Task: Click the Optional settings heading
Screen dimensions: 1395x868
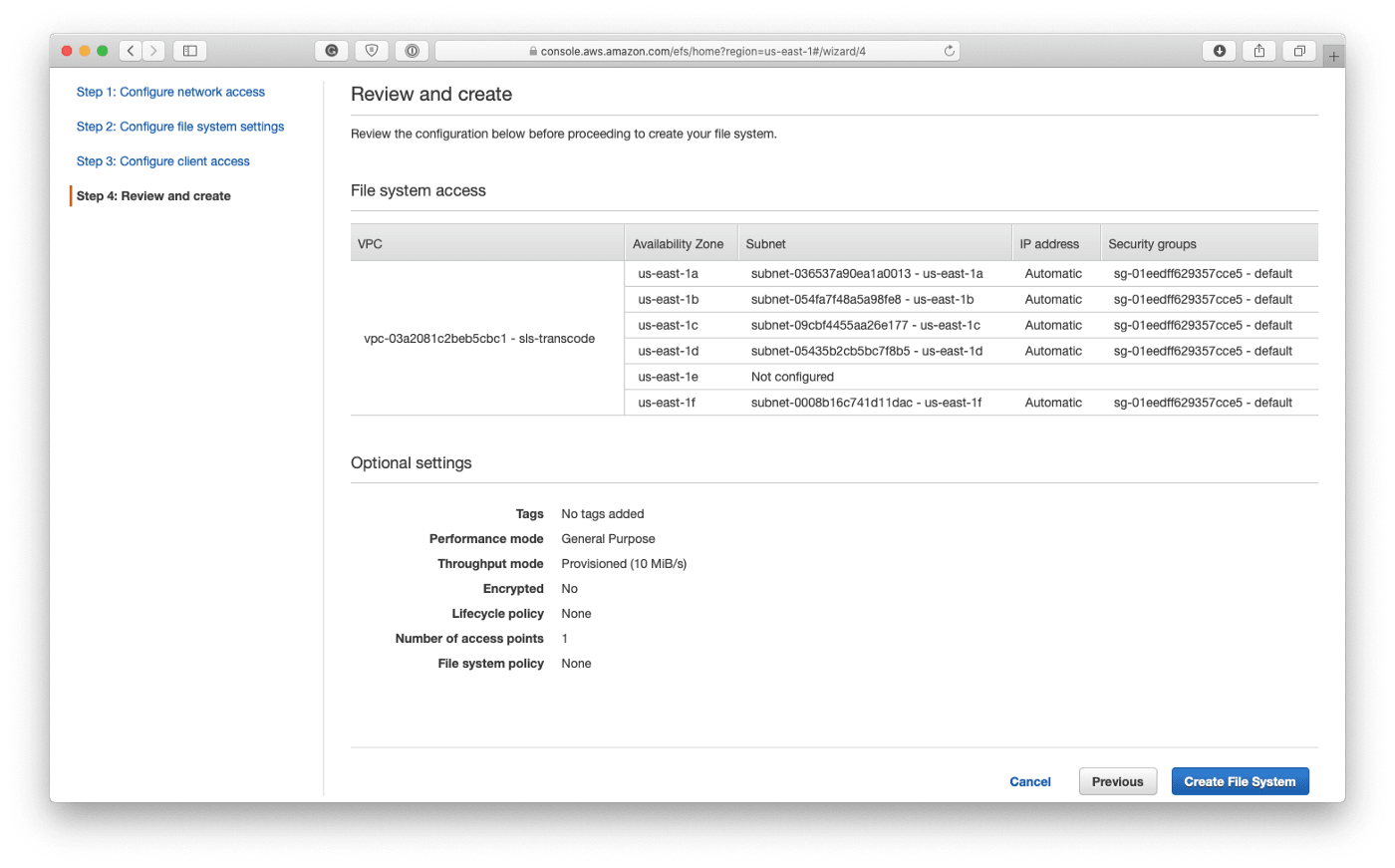Action: [x=412, y=463]
